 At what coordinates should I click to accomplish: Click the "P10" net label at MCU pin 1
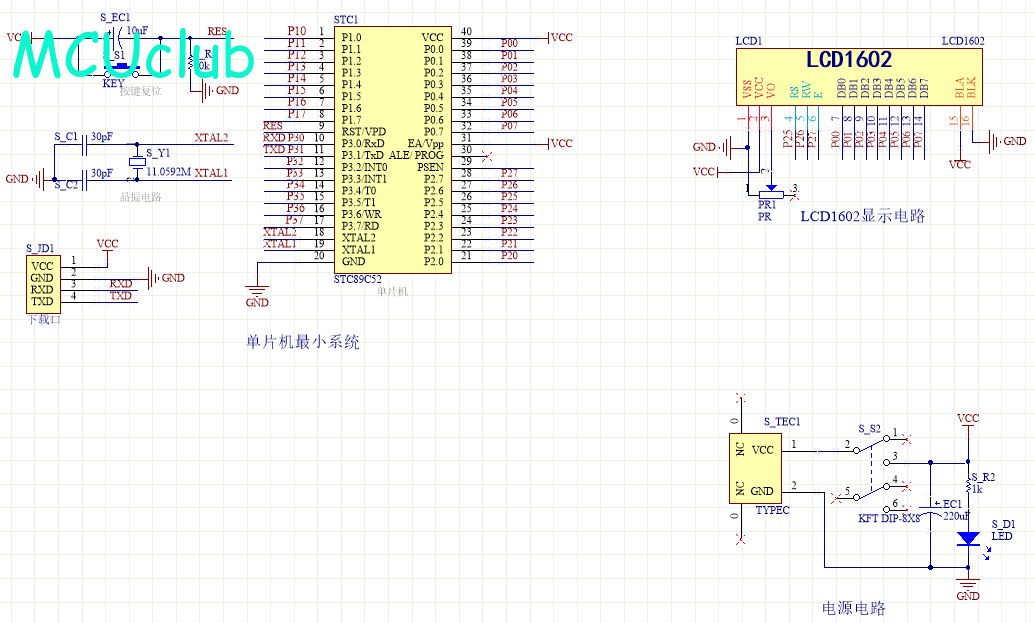(297, 30)
